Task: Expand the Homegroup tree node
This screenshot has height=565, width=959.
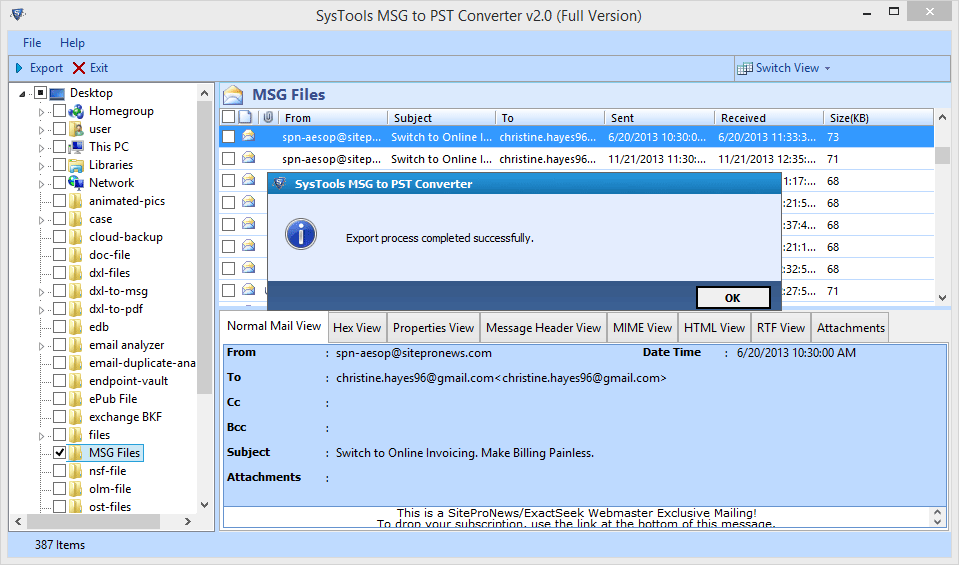Action: (42, 112)
